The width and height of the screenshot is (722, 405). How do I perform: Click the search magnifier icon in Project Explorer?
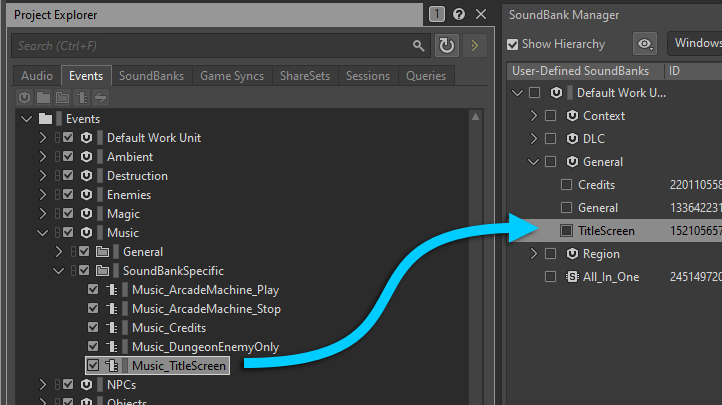(419, 46)
